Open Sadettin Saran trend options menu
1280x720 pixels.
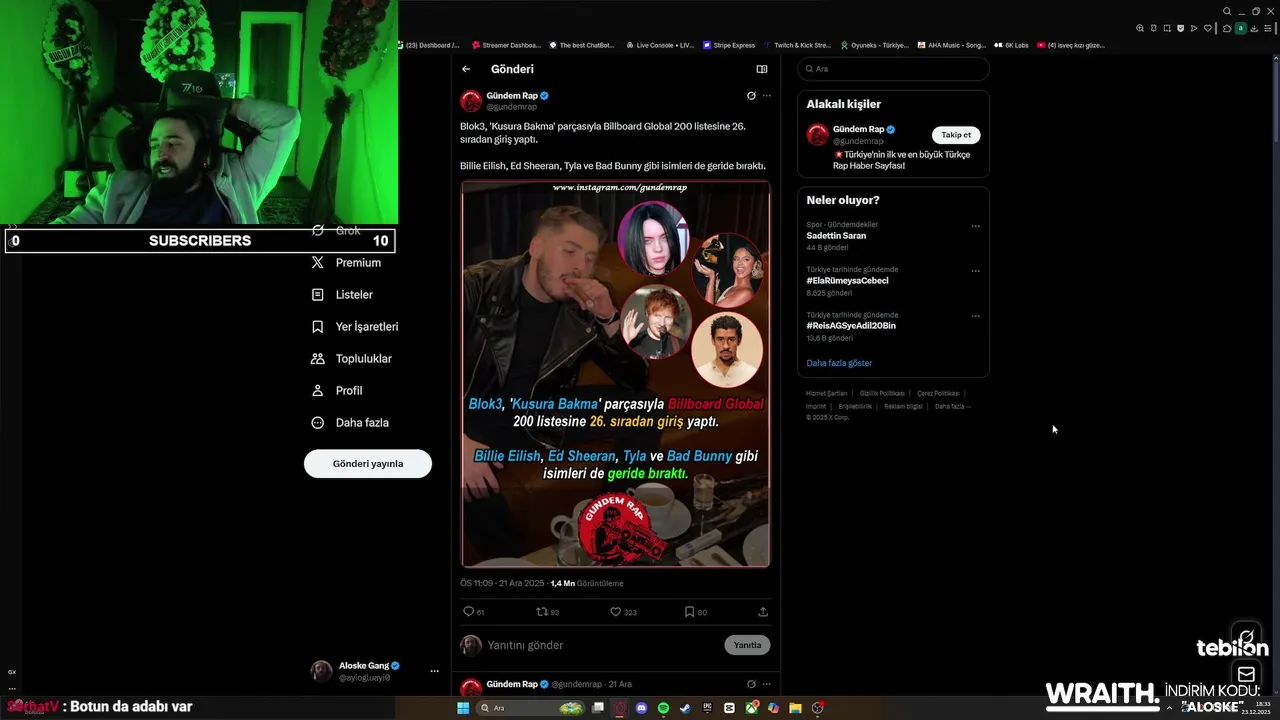tap(976, 226)
